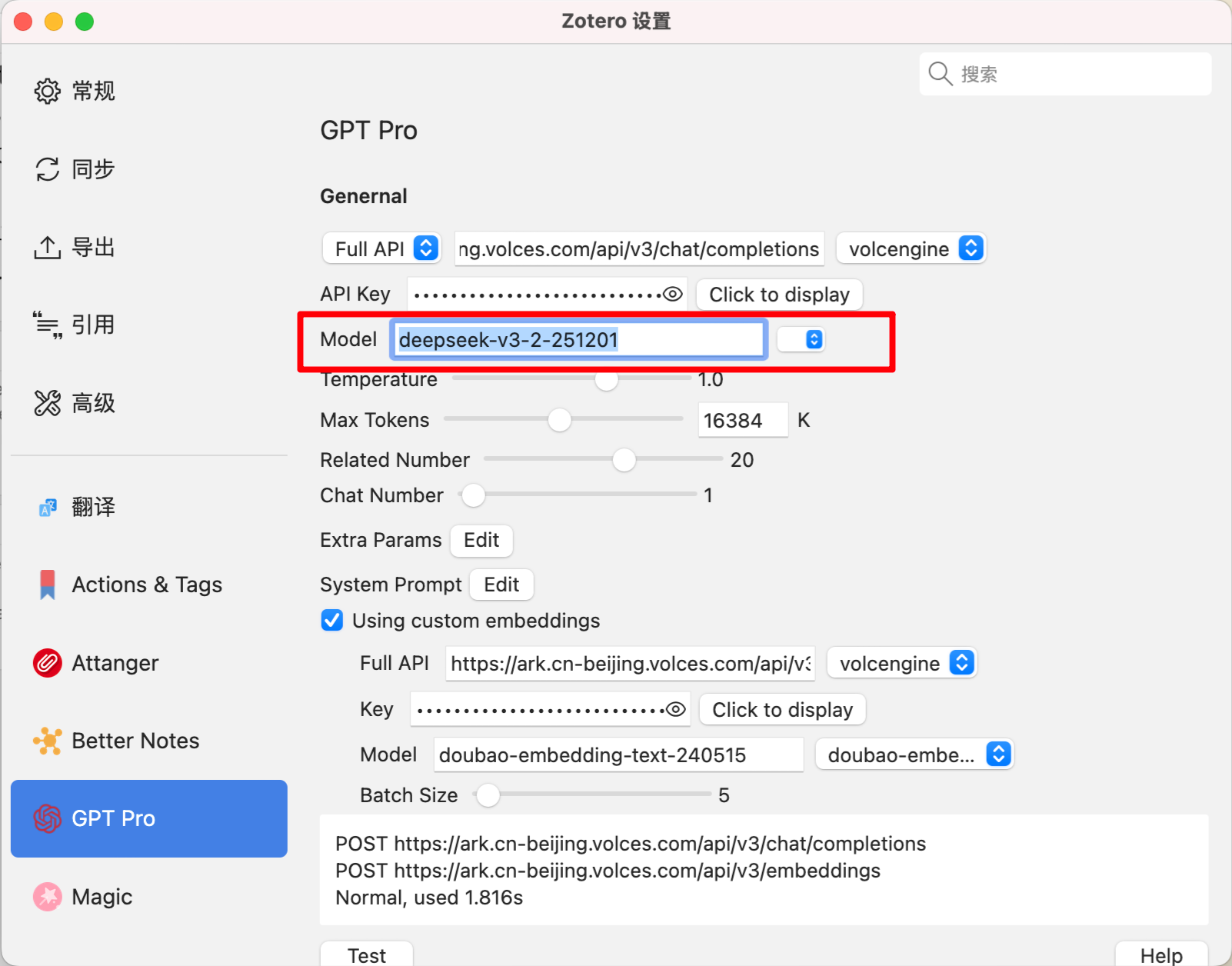Viewport: 1232px width, 966px height.
Task: Click to display the embeddings Key
Action: point(782,709)
